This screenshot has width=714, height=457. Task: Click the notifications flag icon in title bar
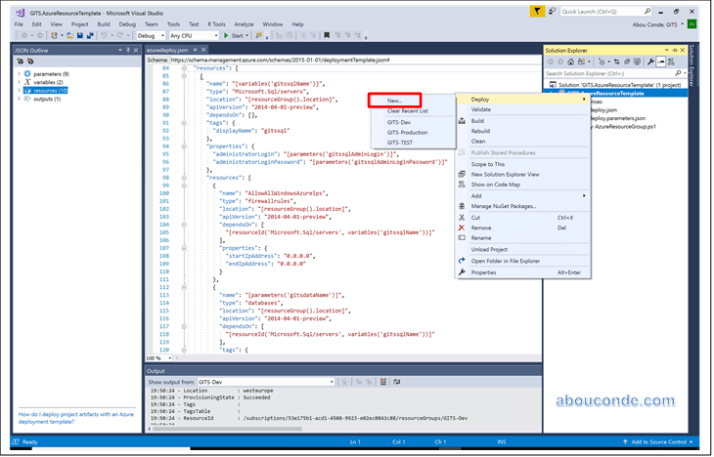(x=539, y=11)
